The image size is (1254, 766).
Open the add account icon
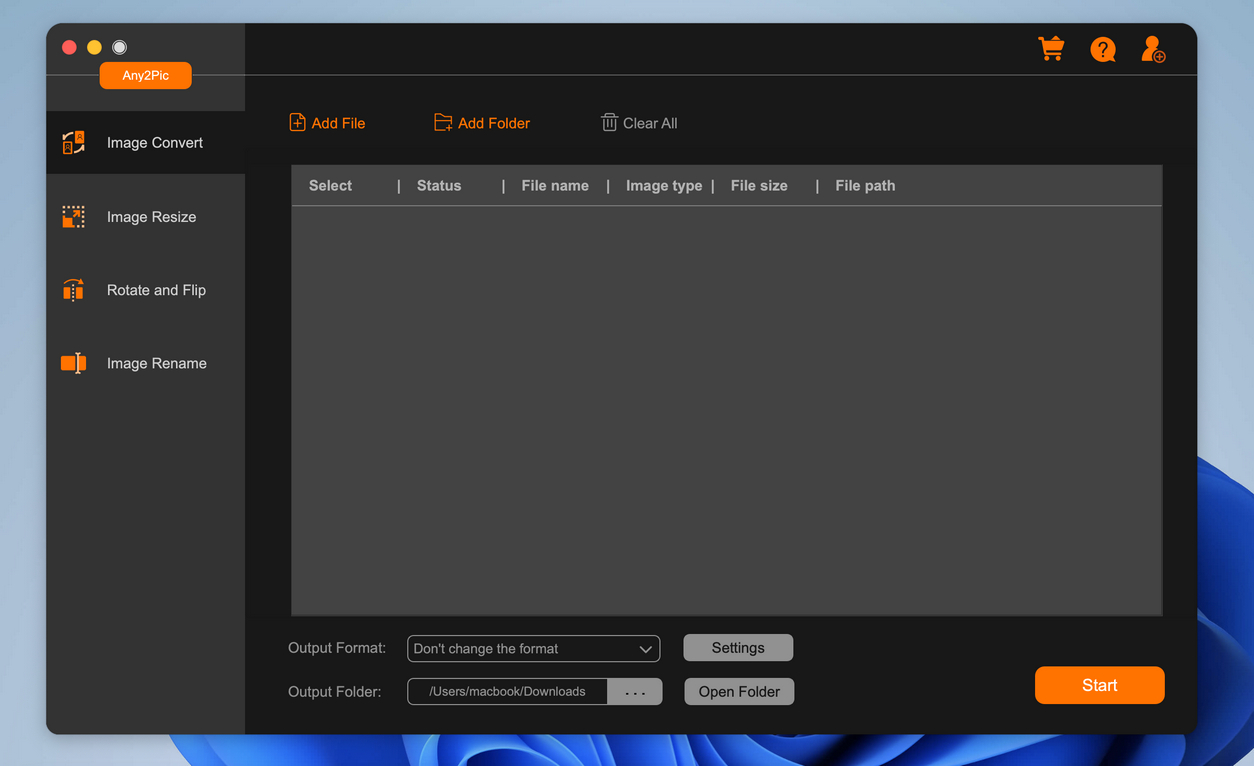click(1153, 49)
